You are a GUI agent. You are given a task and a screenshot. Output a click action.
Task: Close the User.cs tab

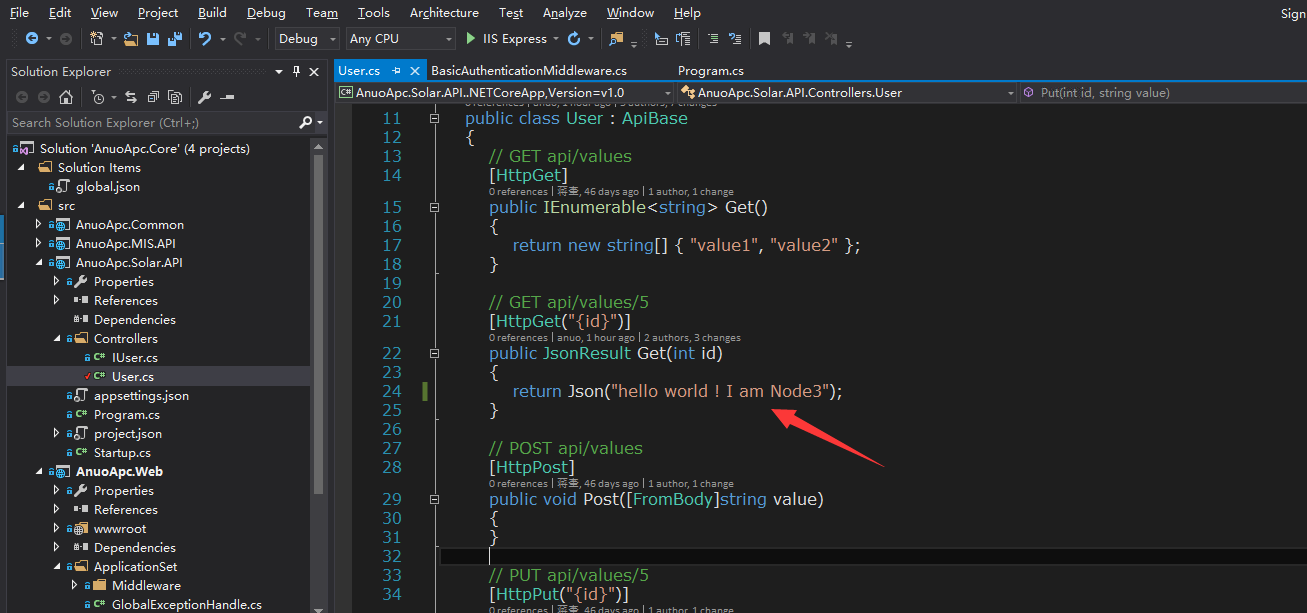pos(415,71)
